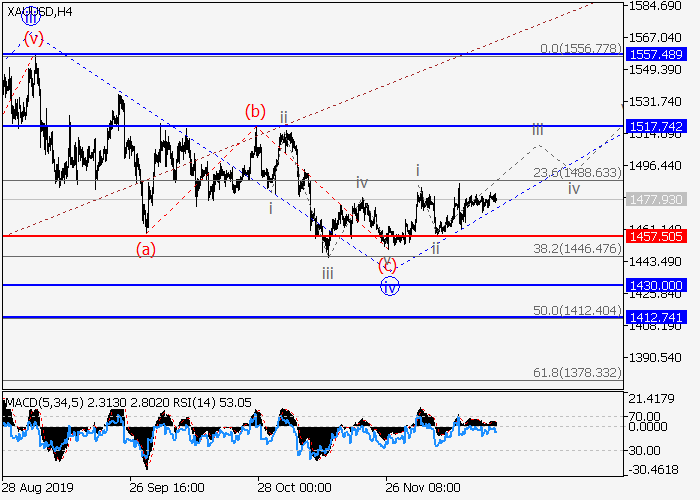Screen dimensions: 700x500
Task: Select the red 1457.505 price level tag
Action: 655,236
